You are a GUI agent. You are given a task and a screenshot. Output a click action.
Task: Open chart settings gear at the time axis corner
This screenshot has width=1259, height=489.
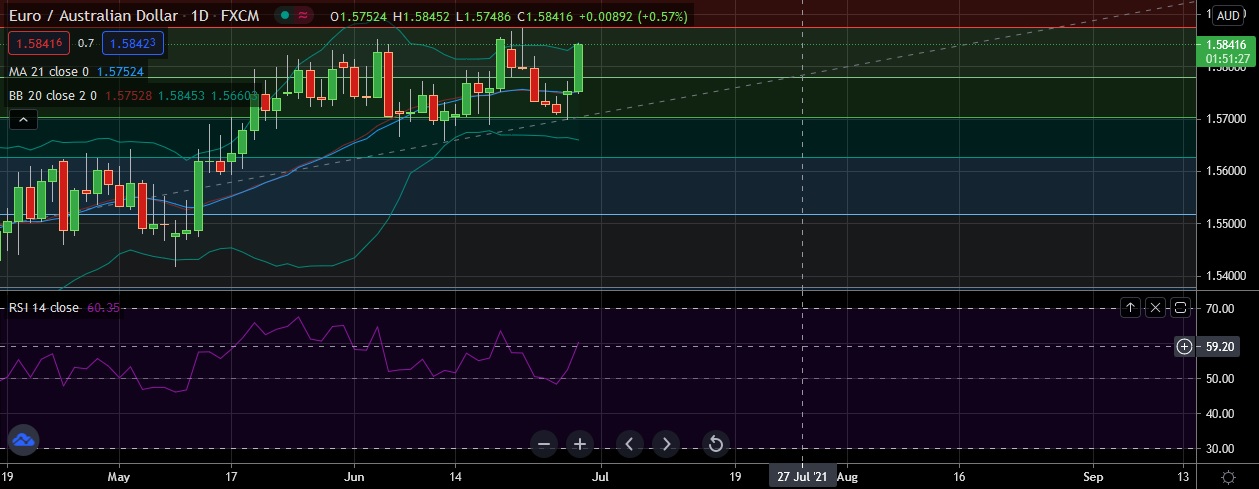[1227, 476]
